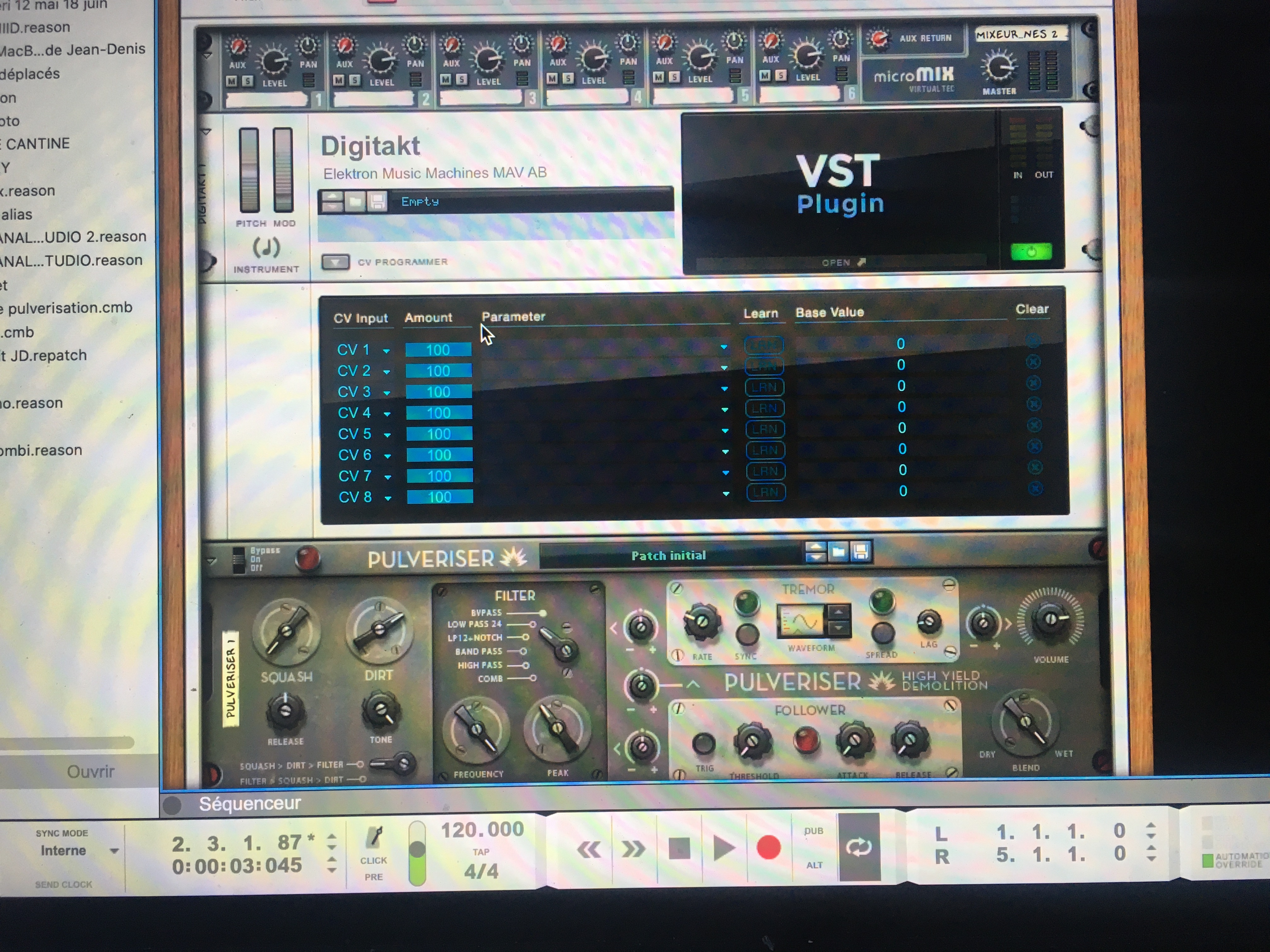Click the LRN learn button for CV 5
The height and width of the screenshot is (952, 1270).
[x=765, y=429]
